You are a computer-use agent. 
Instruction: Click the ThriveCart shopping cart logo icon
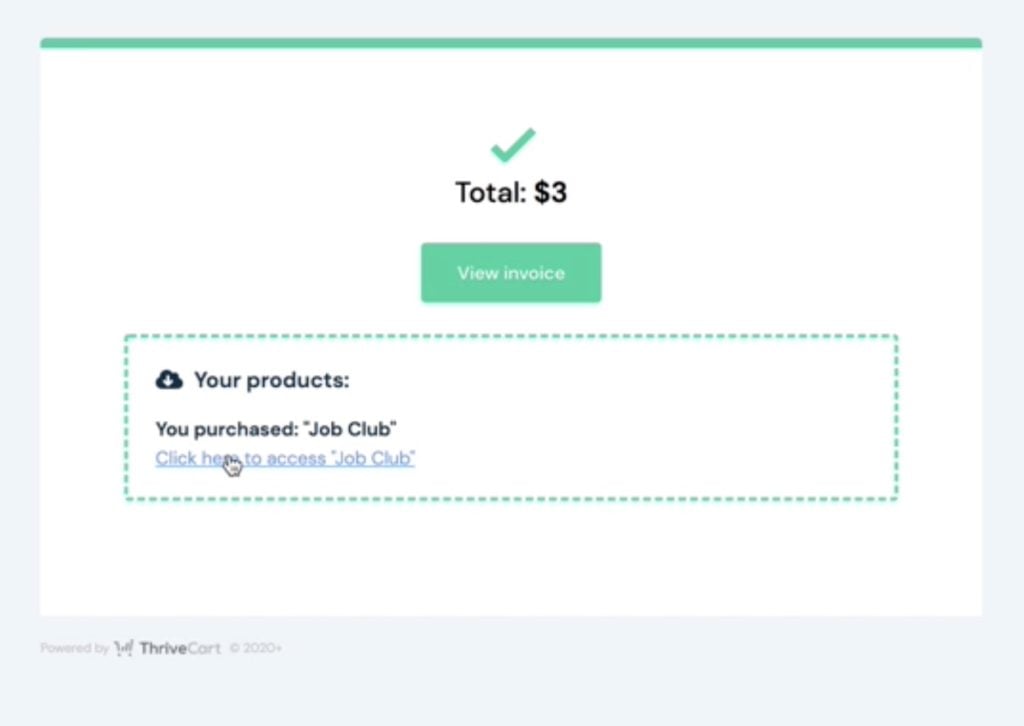pos(124,648)
